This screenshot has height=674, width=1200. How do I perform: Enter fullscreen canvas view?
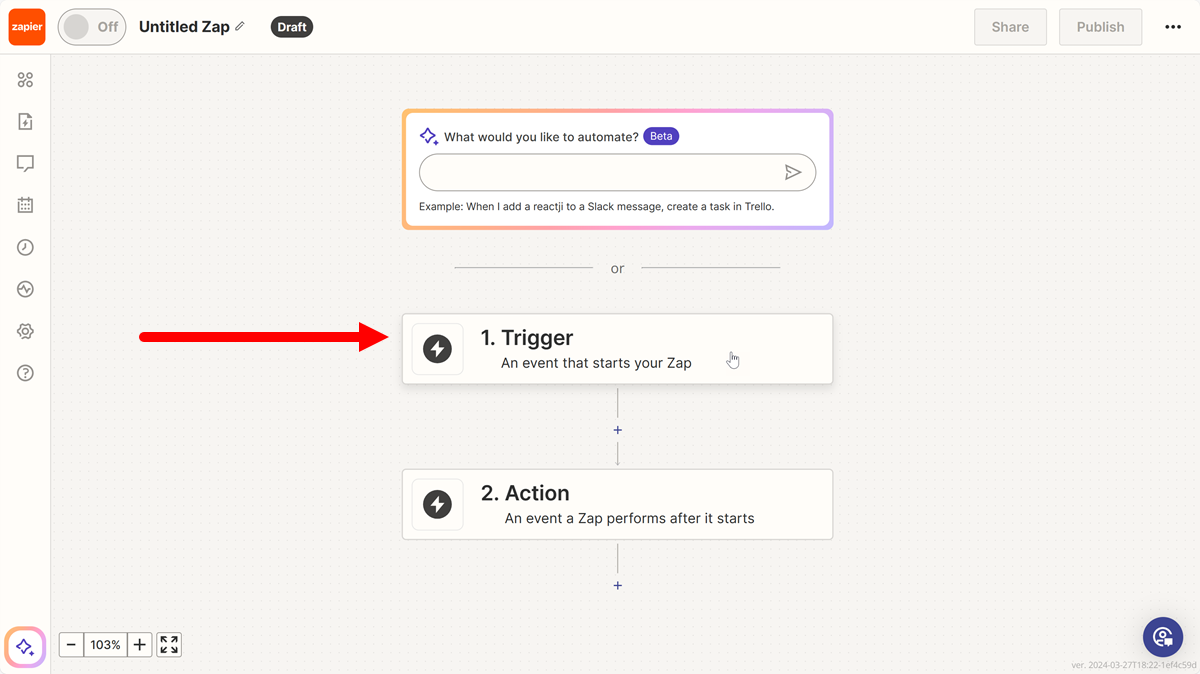coord(168,644)
